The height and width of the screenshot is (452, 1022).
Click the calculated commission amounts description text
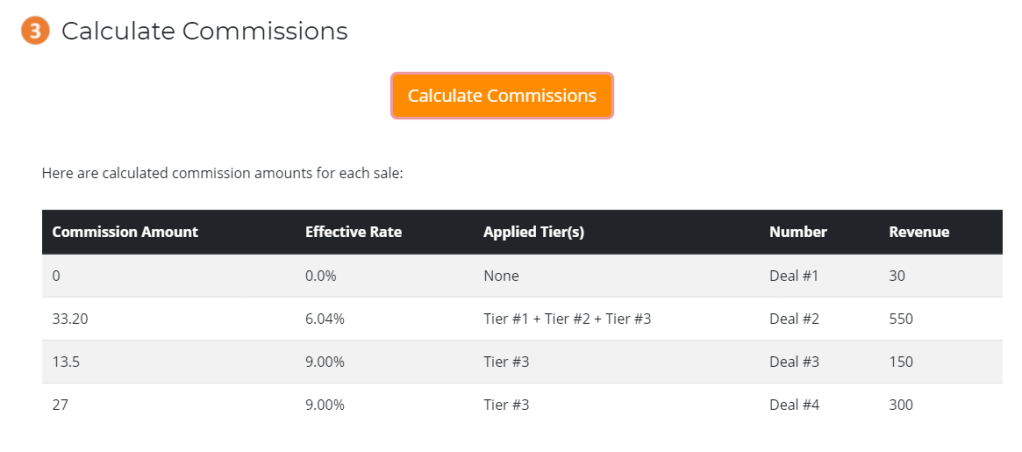(222, 173)
